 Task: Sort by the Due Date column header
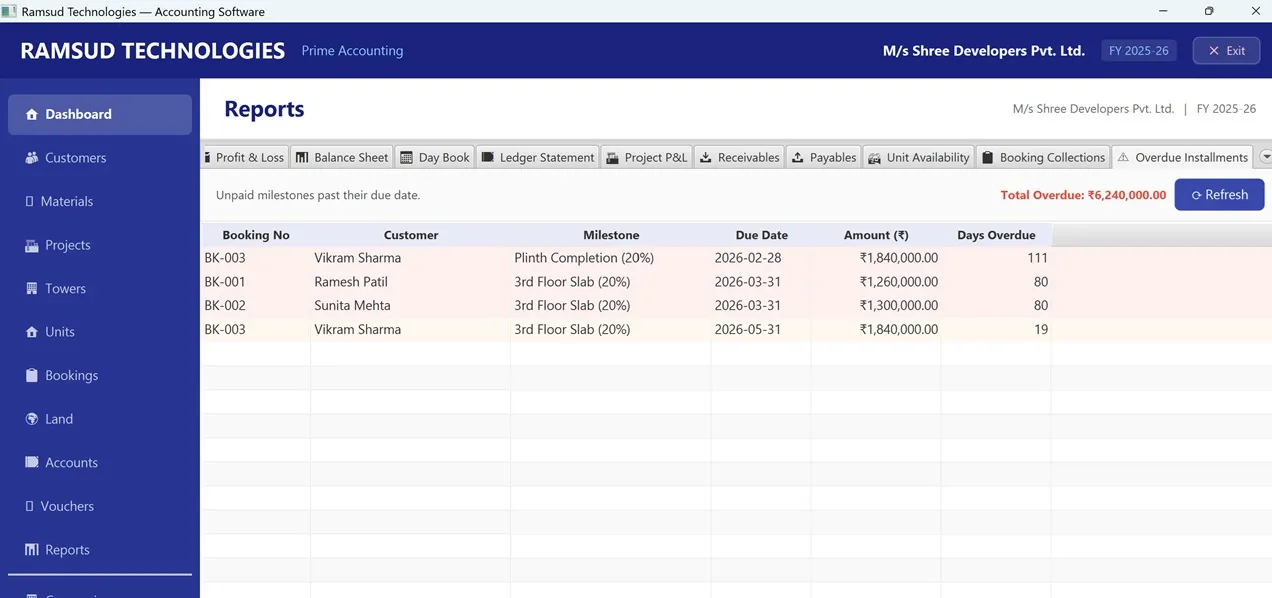coord(761,235)
